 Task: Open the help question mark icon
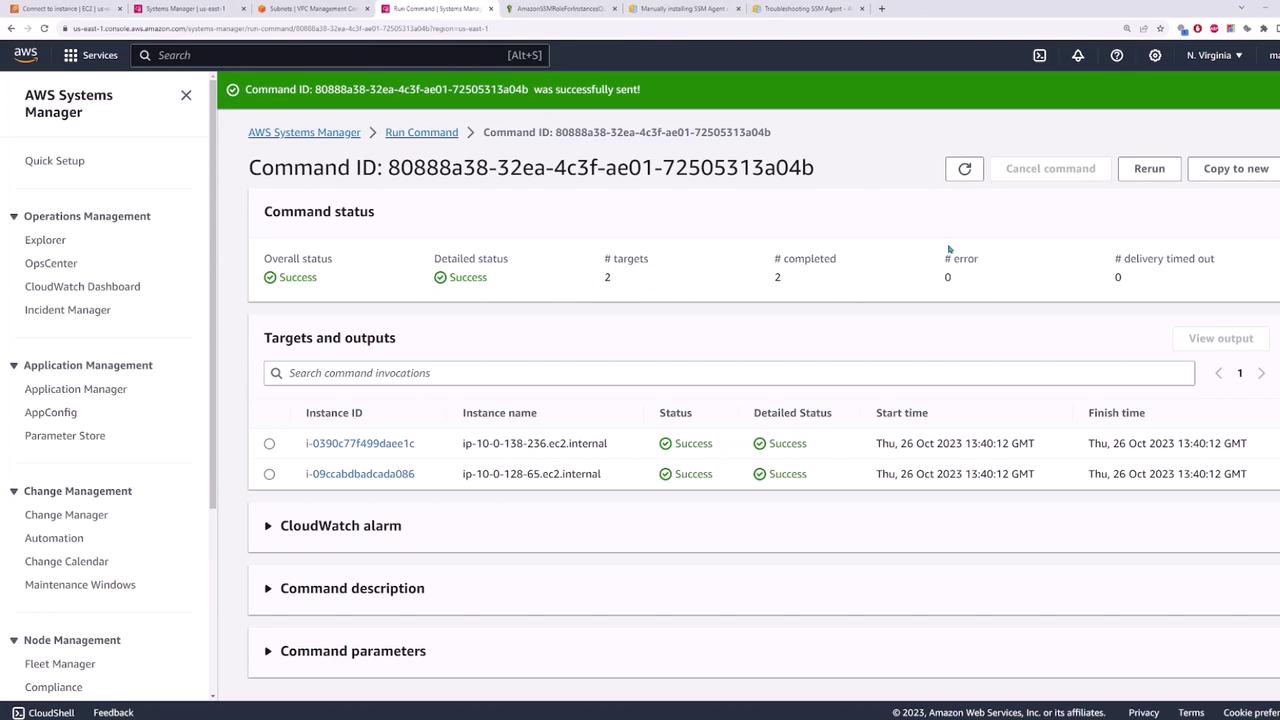(x=1117, y=55)
